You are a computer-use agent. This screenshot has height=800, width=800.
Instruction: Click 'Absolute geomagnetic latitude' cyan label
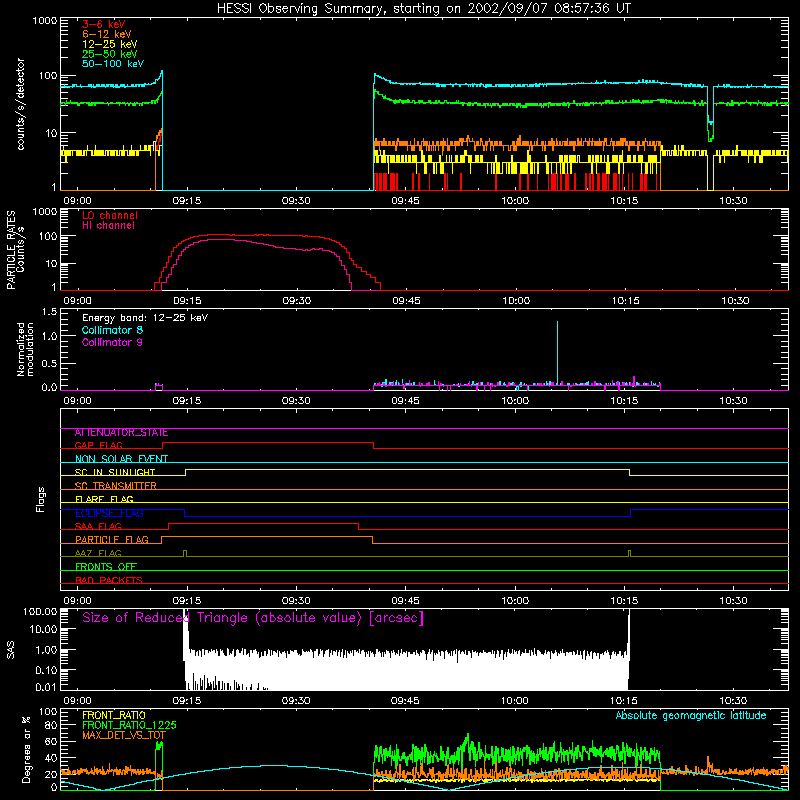pyautogui.click(x=691, y=716)
